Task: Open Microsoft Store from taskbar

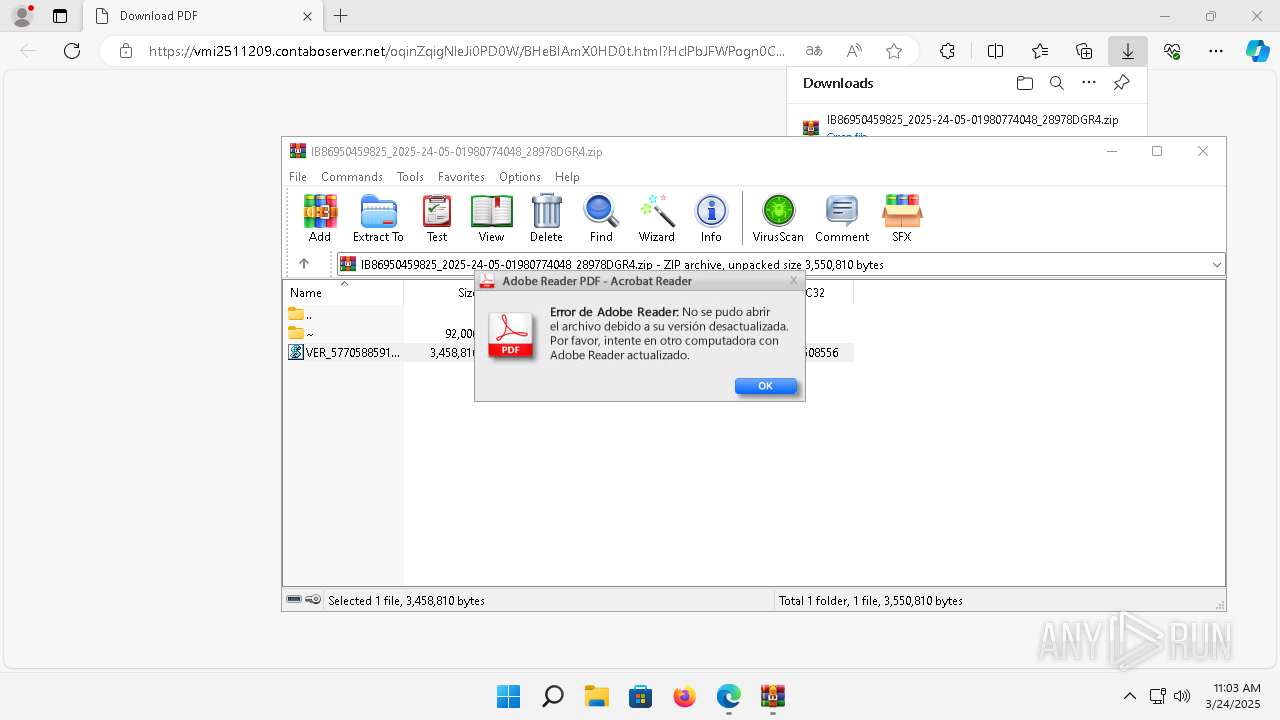Action: tap(640, 696)
